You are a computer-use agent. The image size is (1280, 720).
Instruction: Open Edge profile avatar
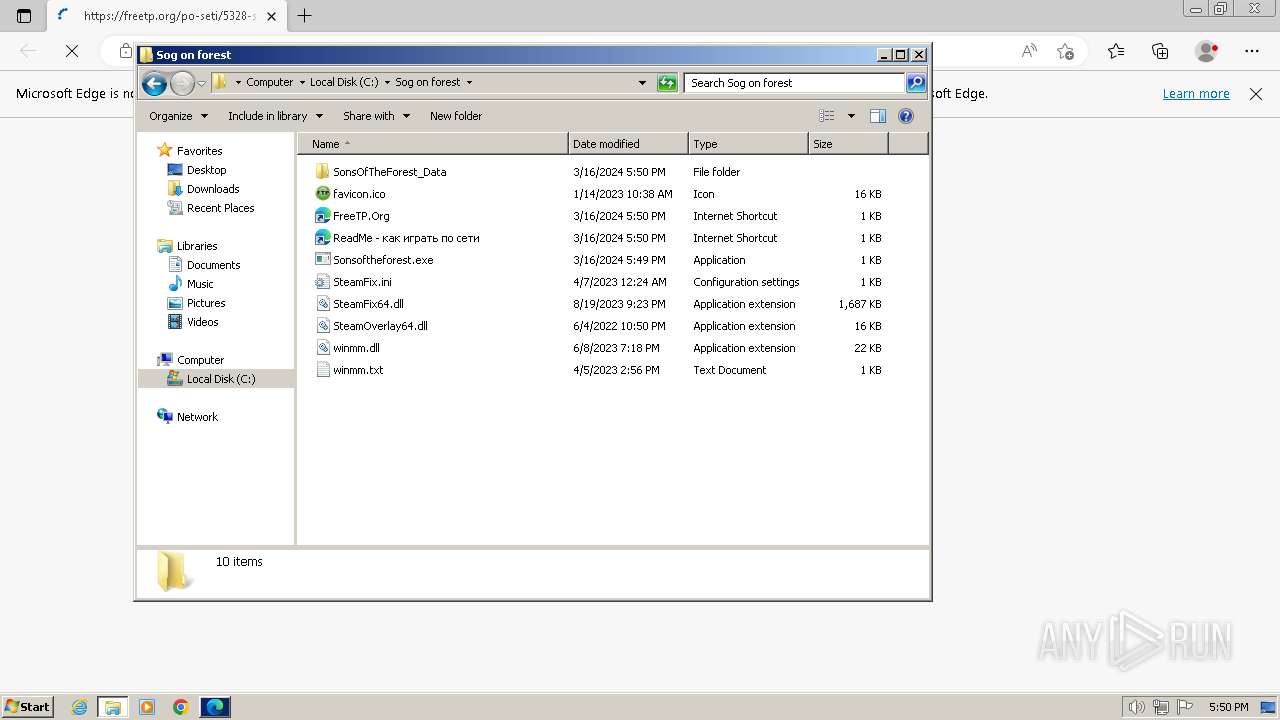[1207, 51]
